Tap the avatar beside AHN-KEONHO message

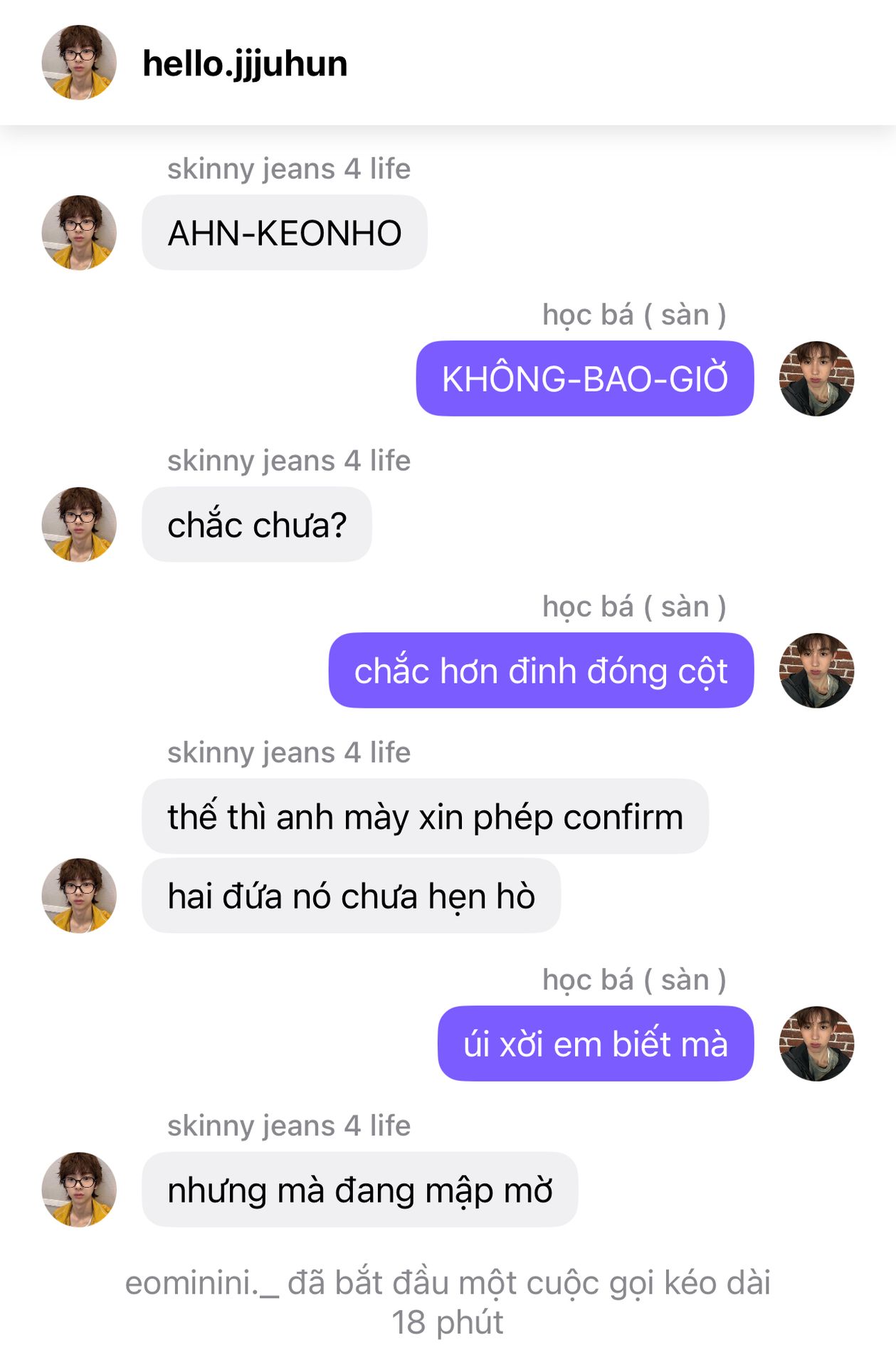click(79, 233)
